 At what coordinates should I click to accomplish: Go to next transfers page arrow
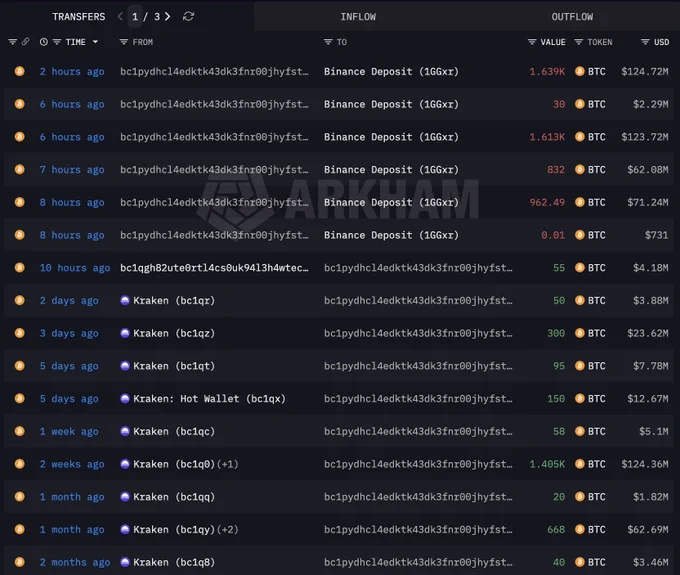[x=167, y=17]
